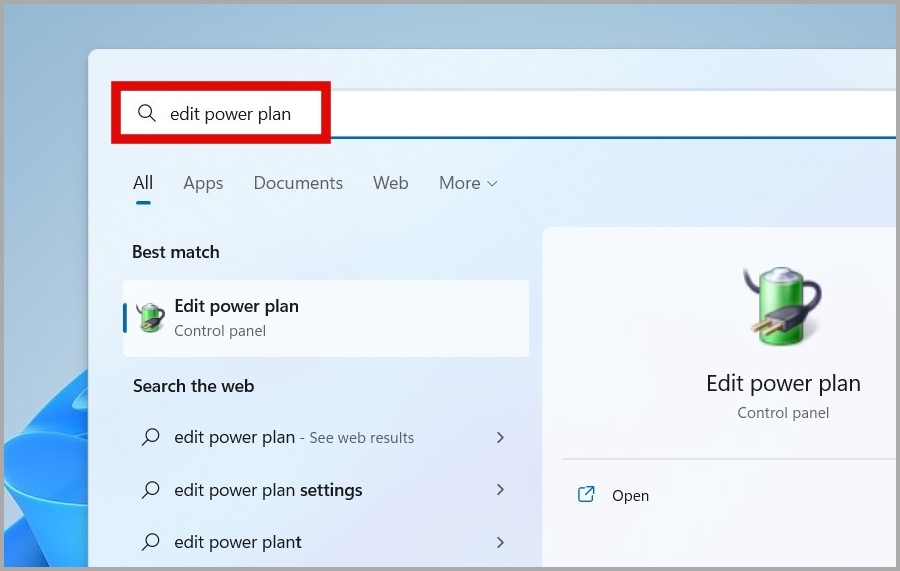Select 'edit power plan - See web results'
The width and height of the screenshot is (900, 571).
[325, 437]
